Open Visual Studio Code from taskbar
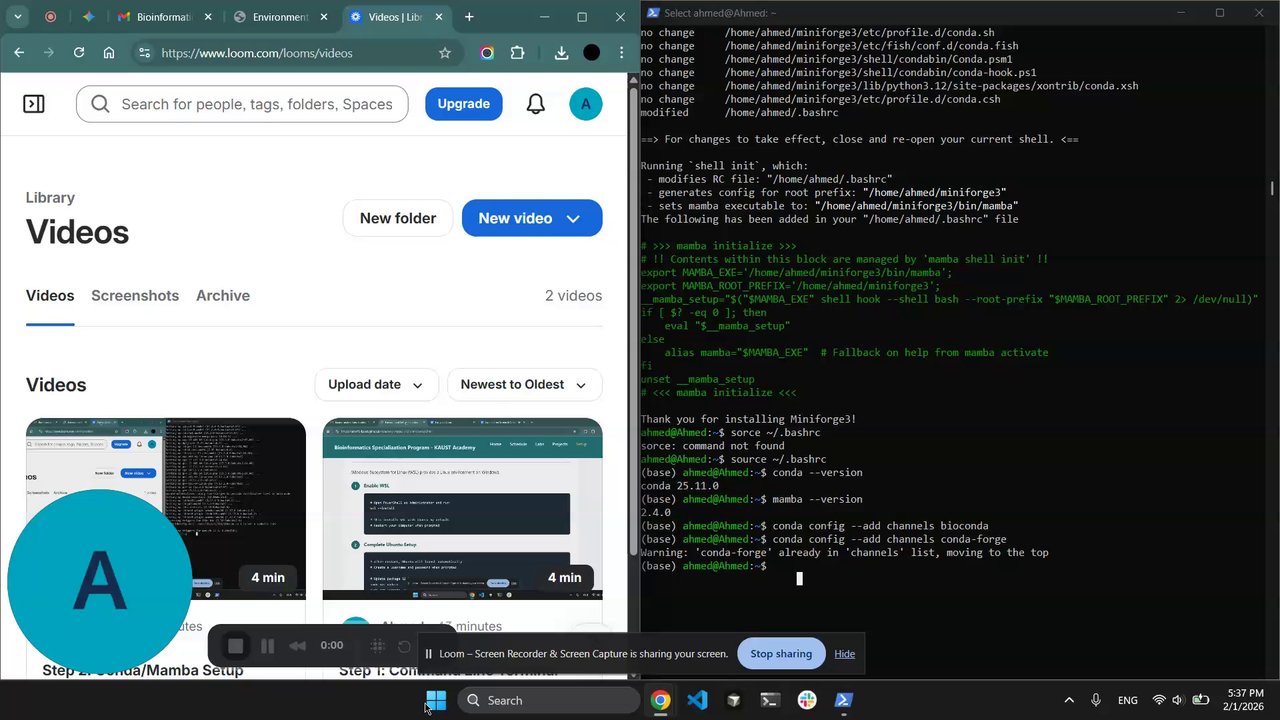The width and height of the screenshot is (1280, 720). coord(697,700)
